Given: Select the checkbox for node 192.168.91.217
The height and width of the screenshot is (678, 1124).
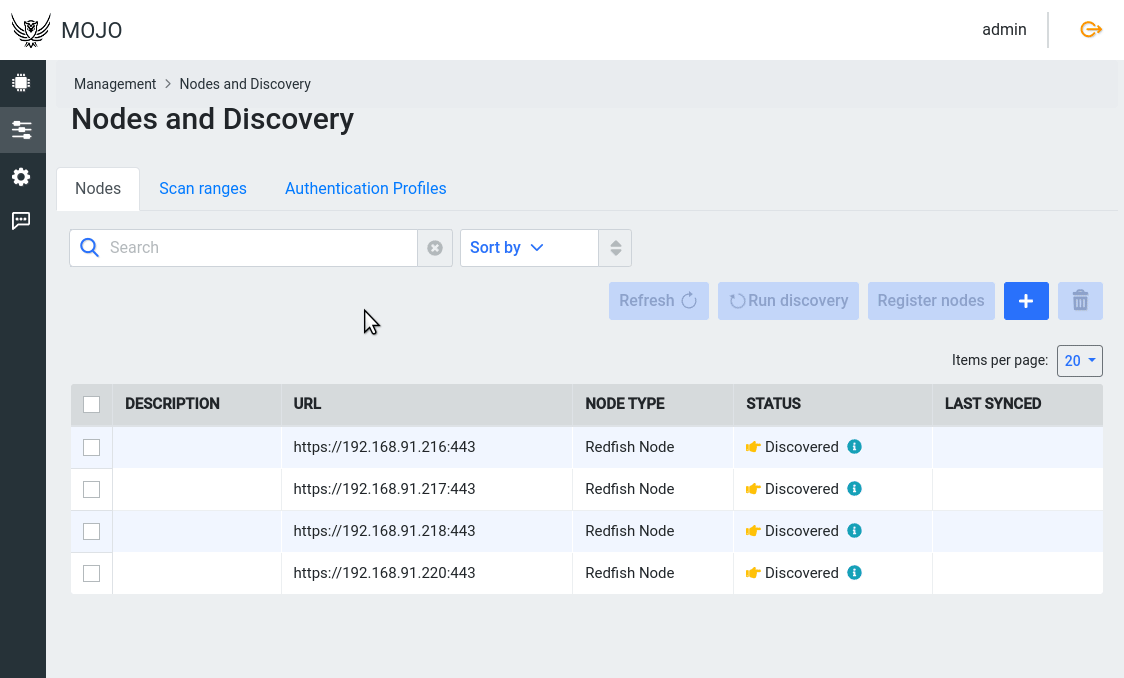Looking at the screenshot, I should [x=91, y=489].
